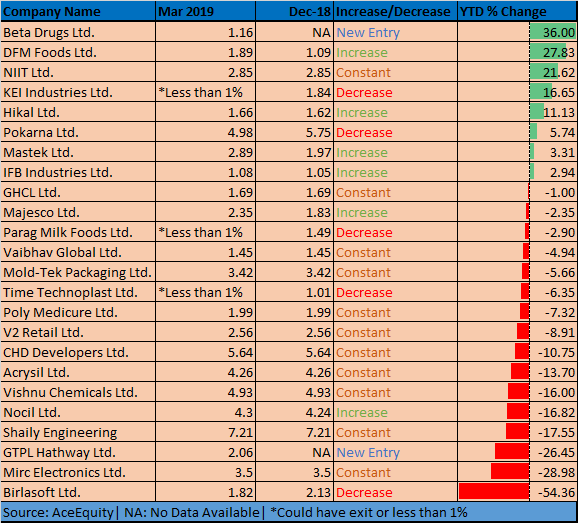Screen dimensions: 583x523
Task: Click the Increase status for Majesco
Action: pyautogui.click(x=362, y=213)
